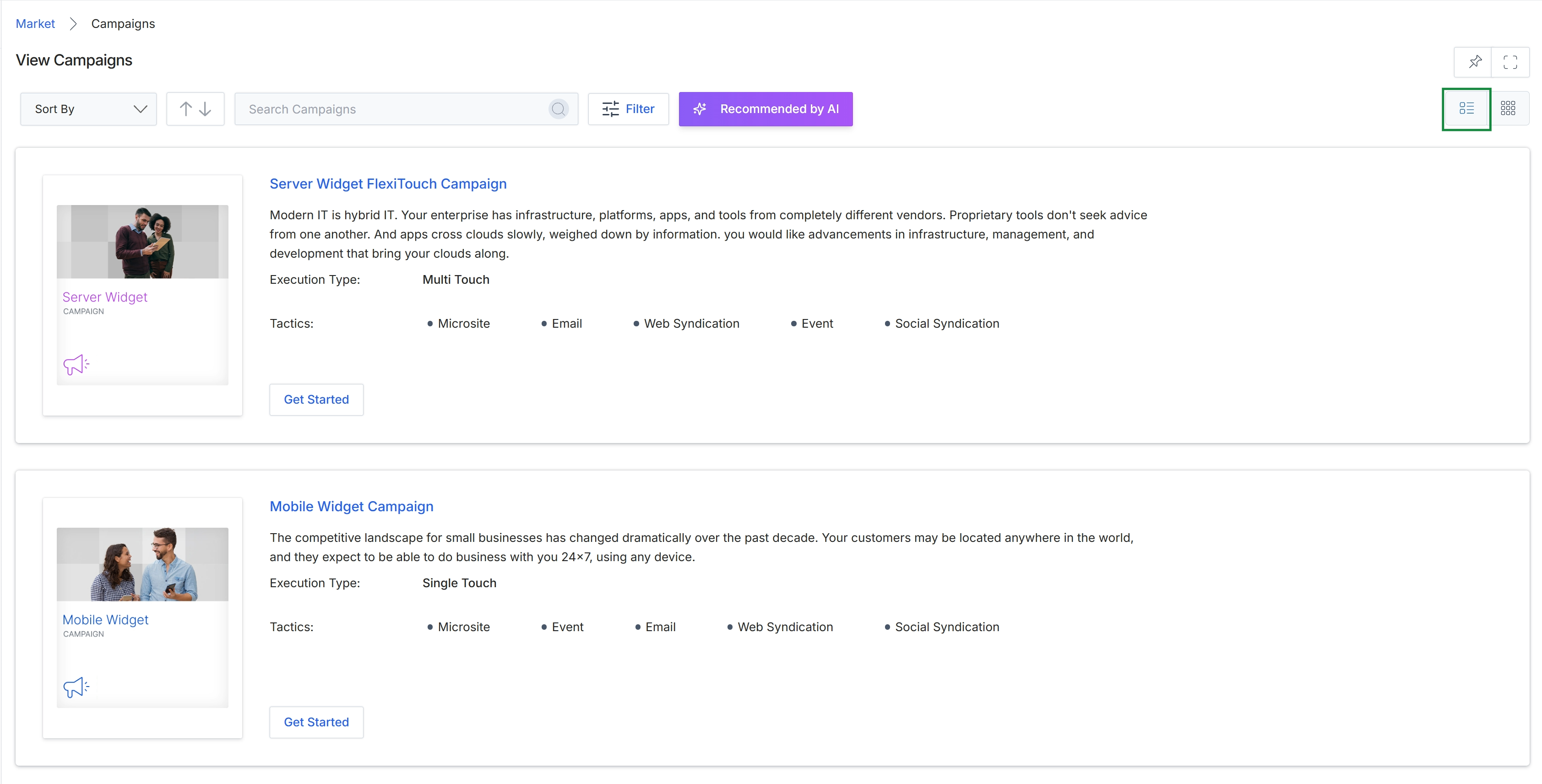Screen dimensions: 1542x784
Task: Click the purple megaphone icon on Server Widget card
Action: click(x=76, y=364)
